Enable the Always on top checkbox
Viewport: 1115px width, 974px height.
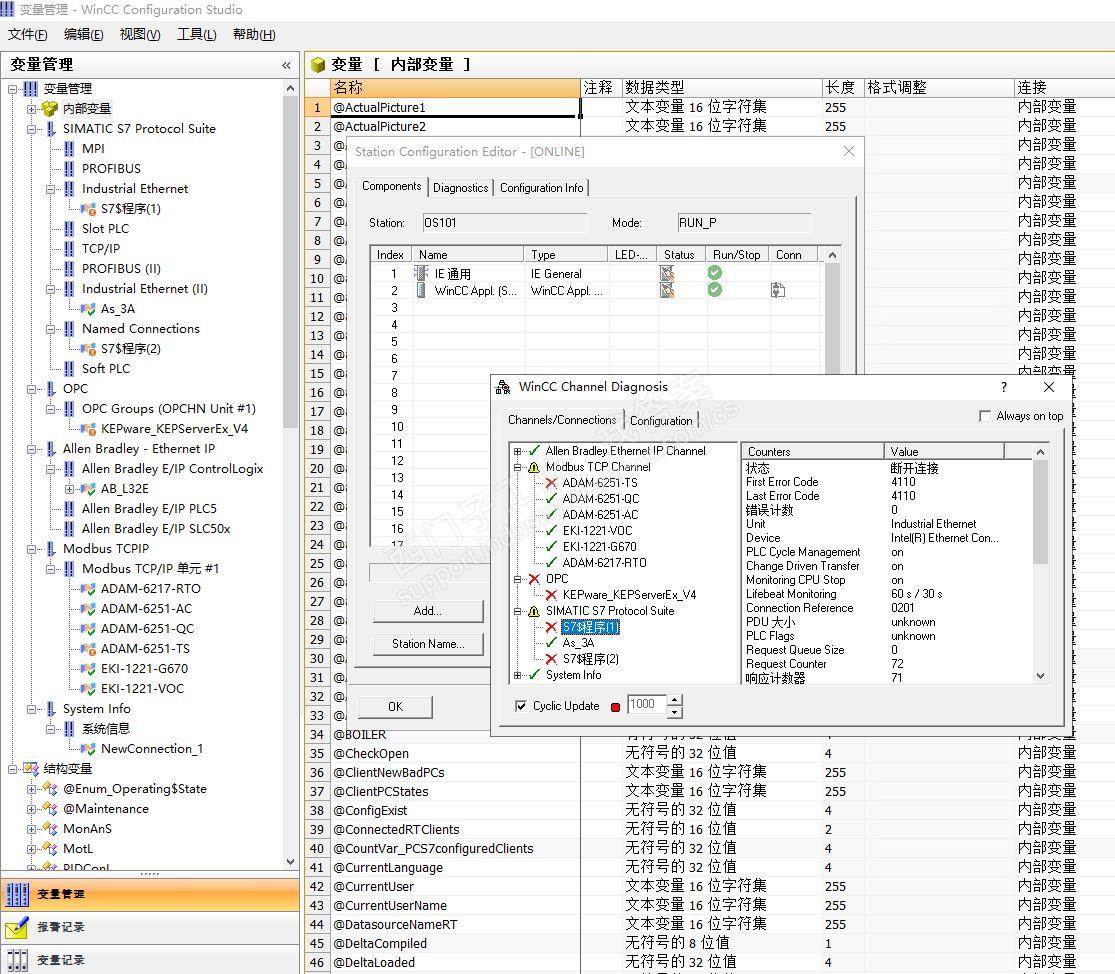(986, 416)
